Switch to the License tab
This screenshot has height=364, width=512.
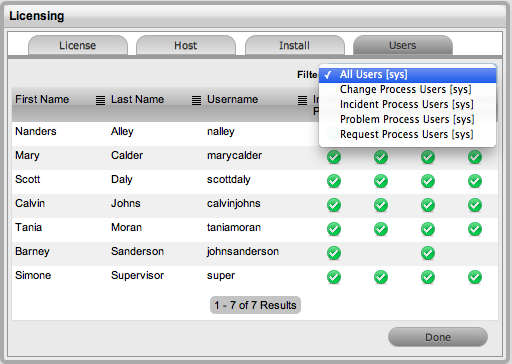[78, 45]
